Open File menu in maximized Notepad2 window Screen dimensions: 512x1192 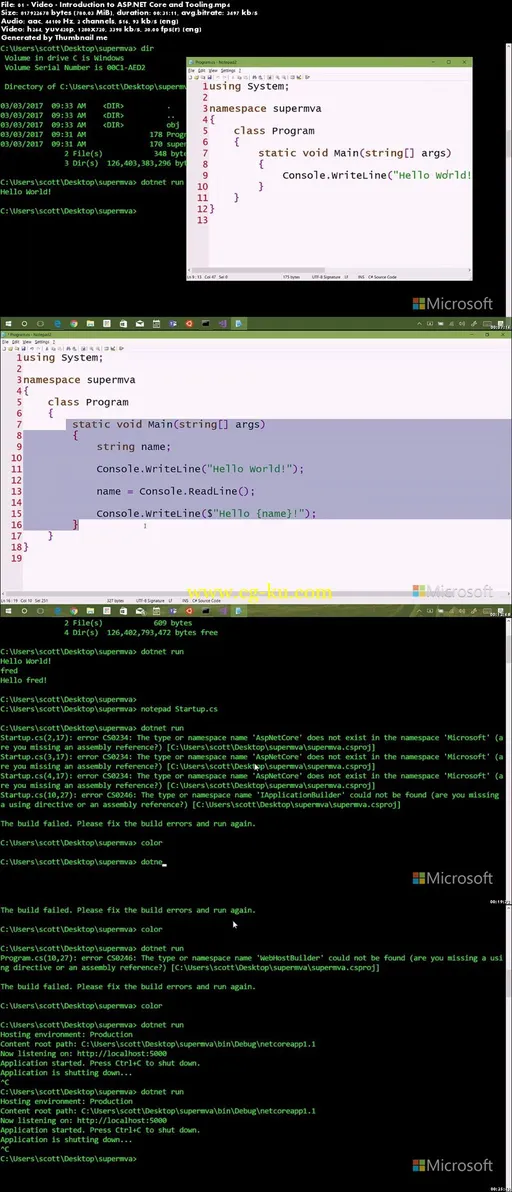pyautogui.click(x=5, y=342)
